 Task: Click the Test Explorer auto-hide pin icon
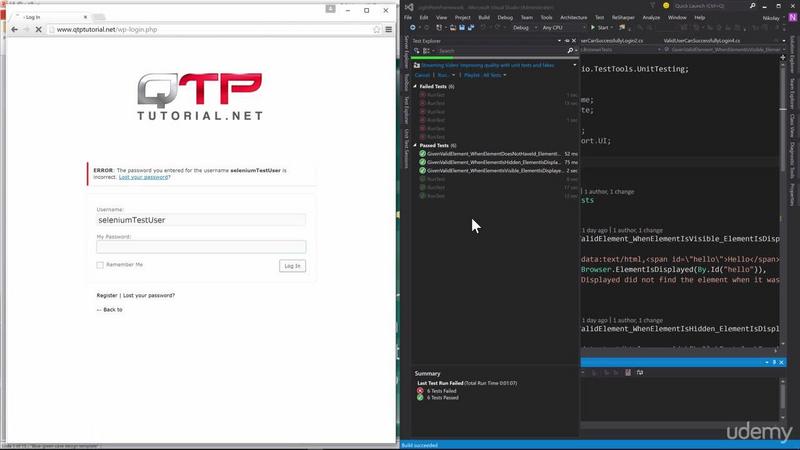point(567,41)
